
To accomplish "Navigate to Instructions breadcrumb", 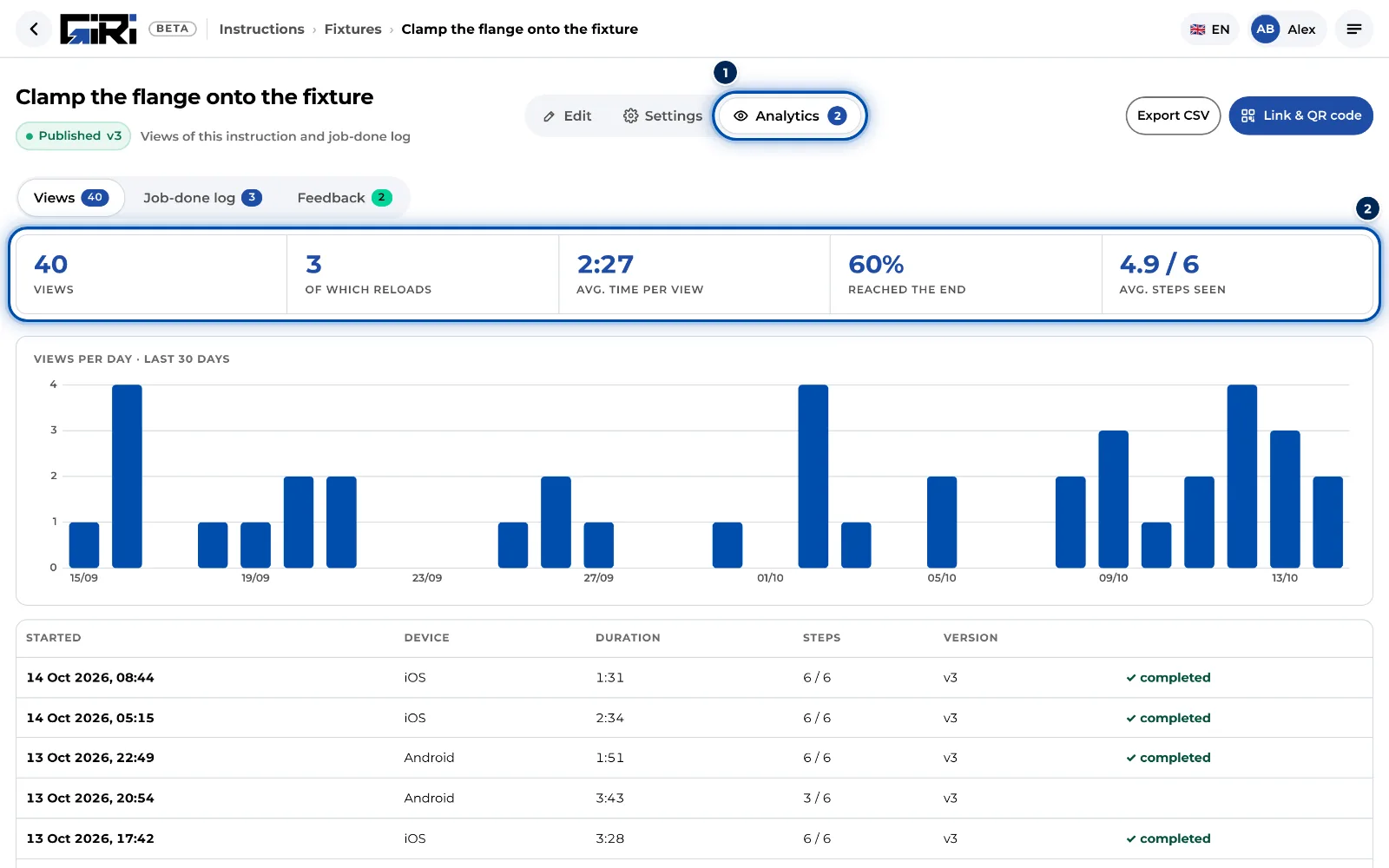I will point(261,30).
